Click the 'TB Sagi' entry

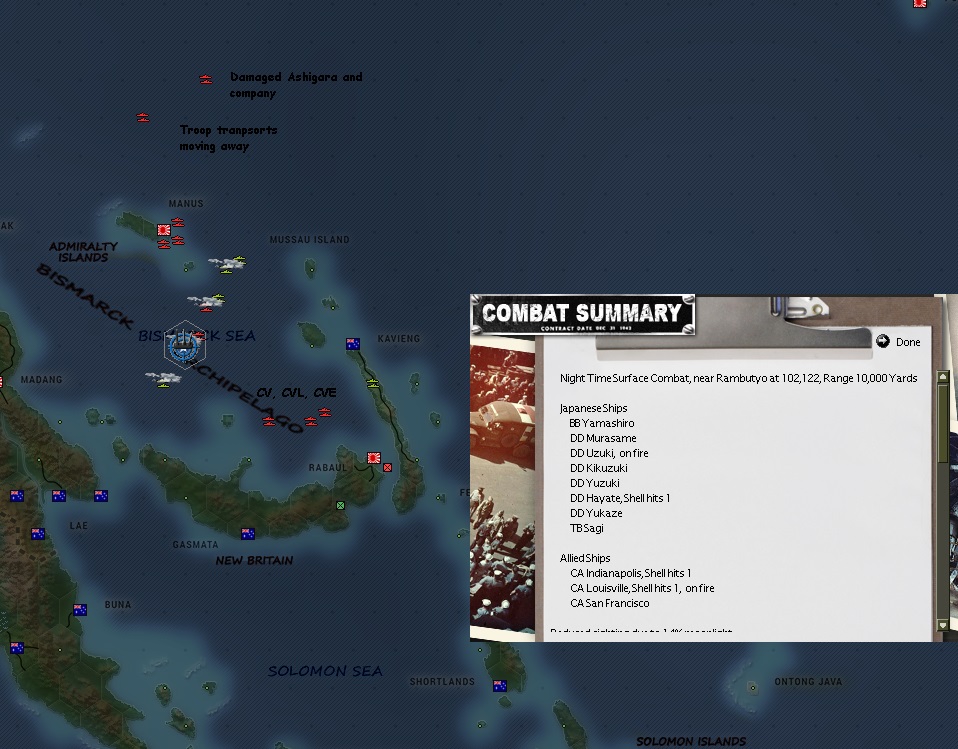point(587,528)
